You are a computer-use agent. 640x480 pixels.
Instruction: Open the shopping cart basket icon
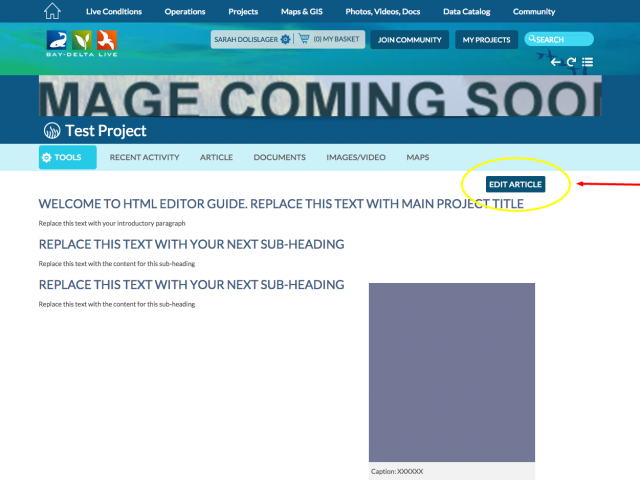[304, 39]
